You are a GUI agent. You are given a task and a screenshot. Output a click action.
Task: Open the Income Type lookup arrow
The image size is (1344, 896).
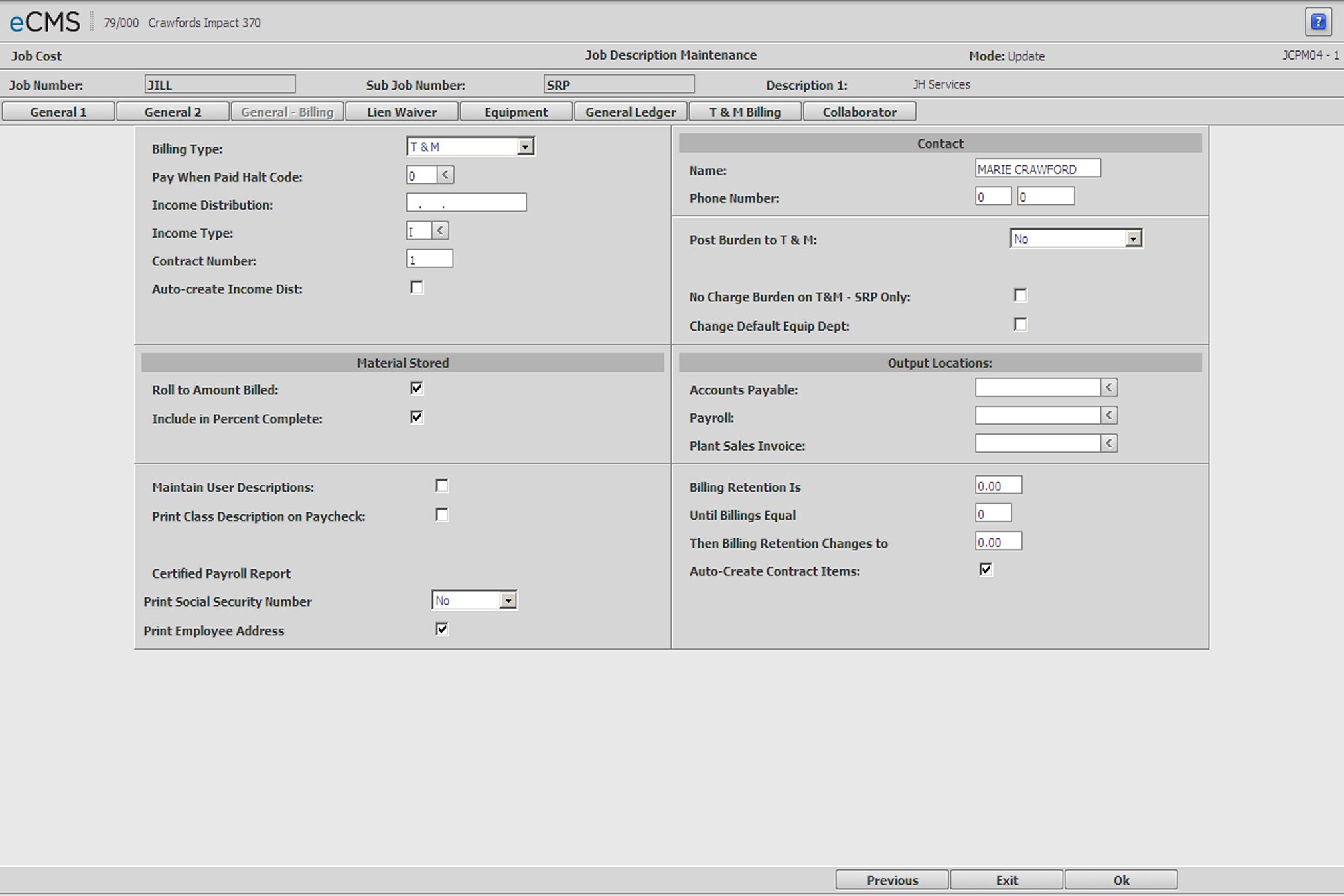440,231
